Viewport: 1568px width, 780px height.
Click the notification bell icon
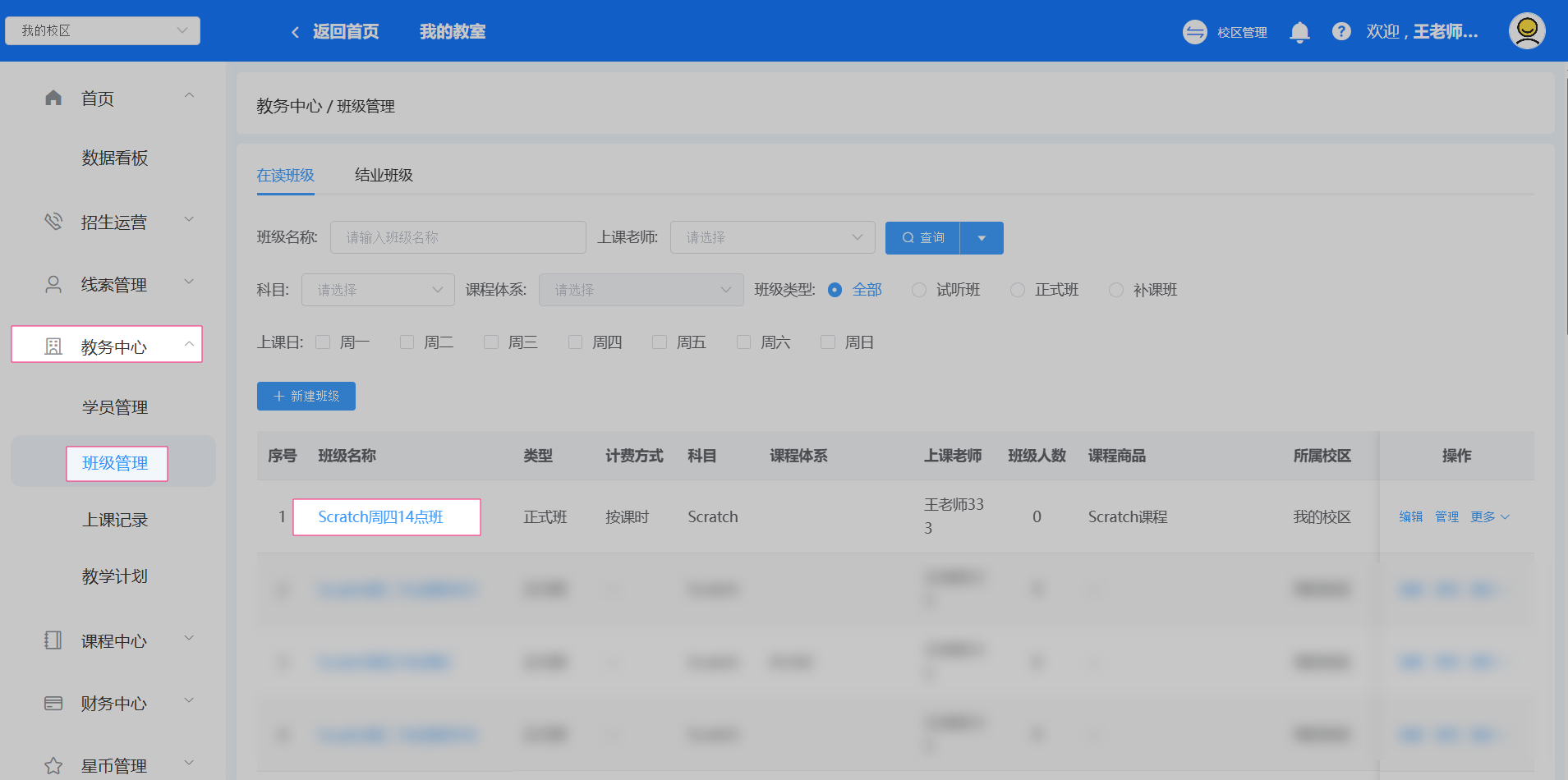point(1299,32)
